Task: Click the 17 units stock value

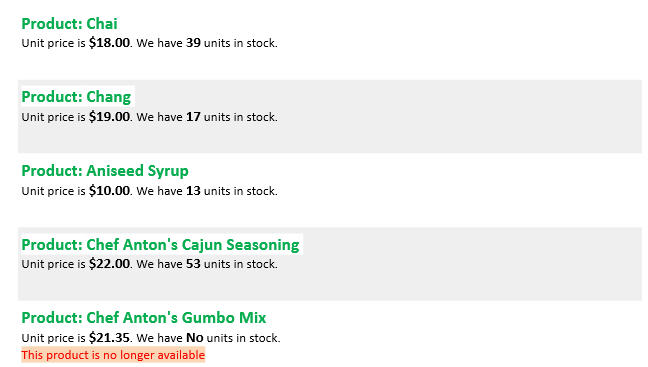Action: [193, 117]
